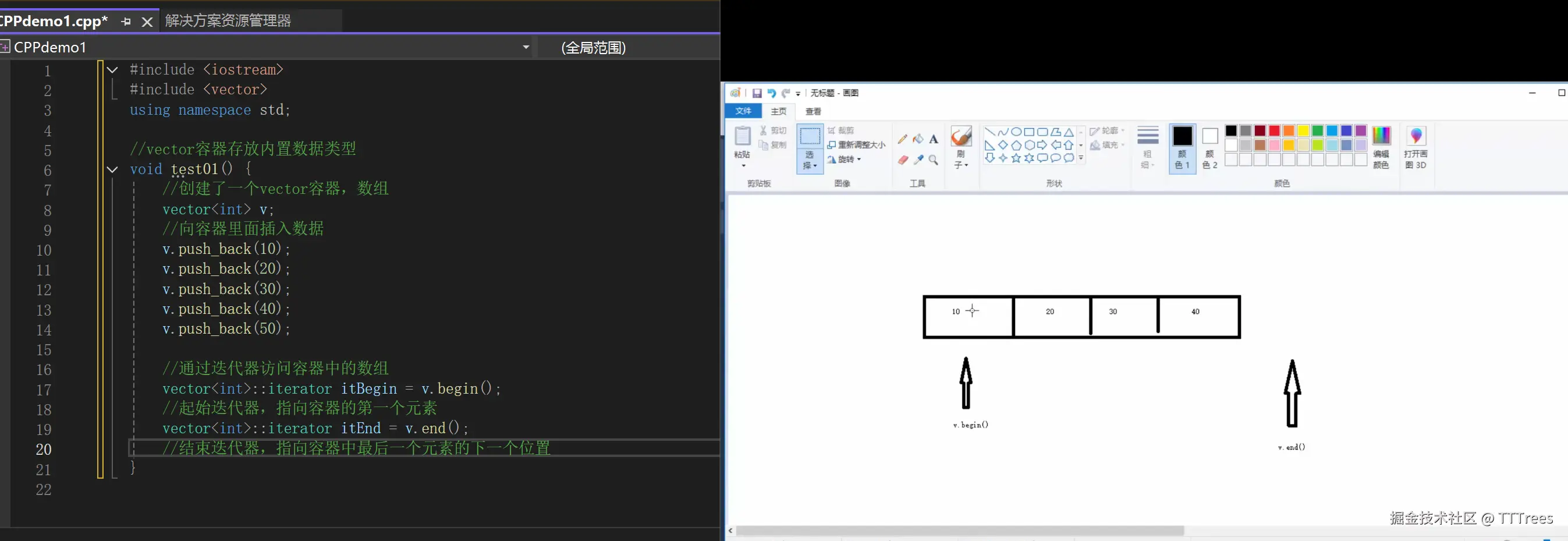Switch to the 主页 ribbon tab
The image size is (1568, 541).
(779, 111)
